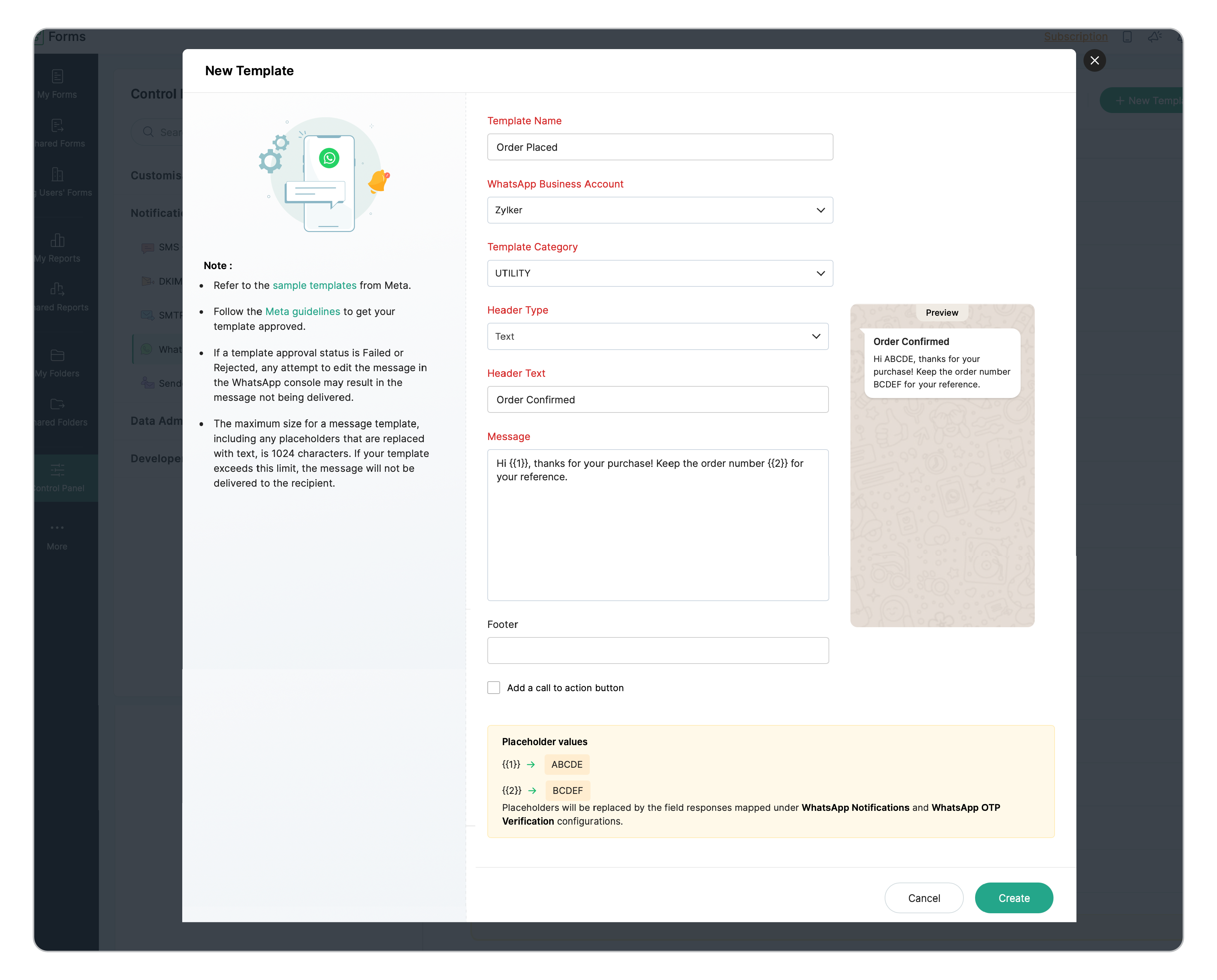Click the Cancel button
Image resolution: width=1217 pixels, height=980 pixels.
pos(924,898)
